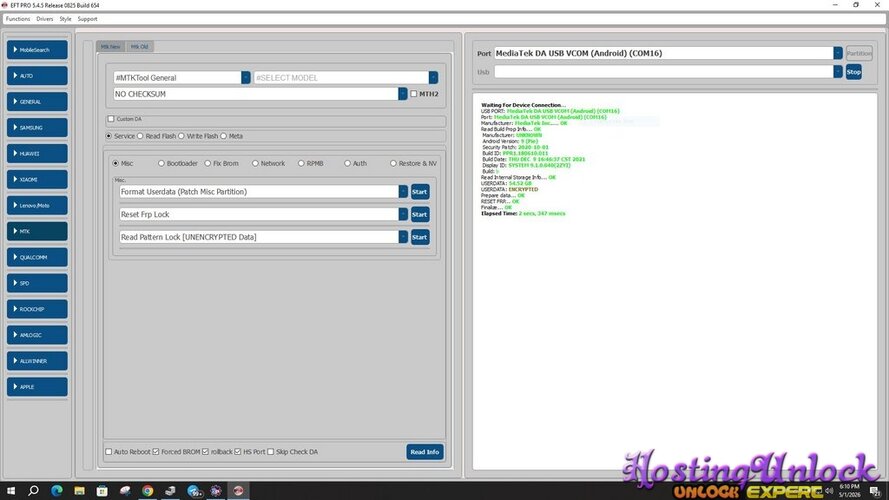Toggle the Auto Reboot checkbox
Screen dimensions: 889x500
coord(109,452)
